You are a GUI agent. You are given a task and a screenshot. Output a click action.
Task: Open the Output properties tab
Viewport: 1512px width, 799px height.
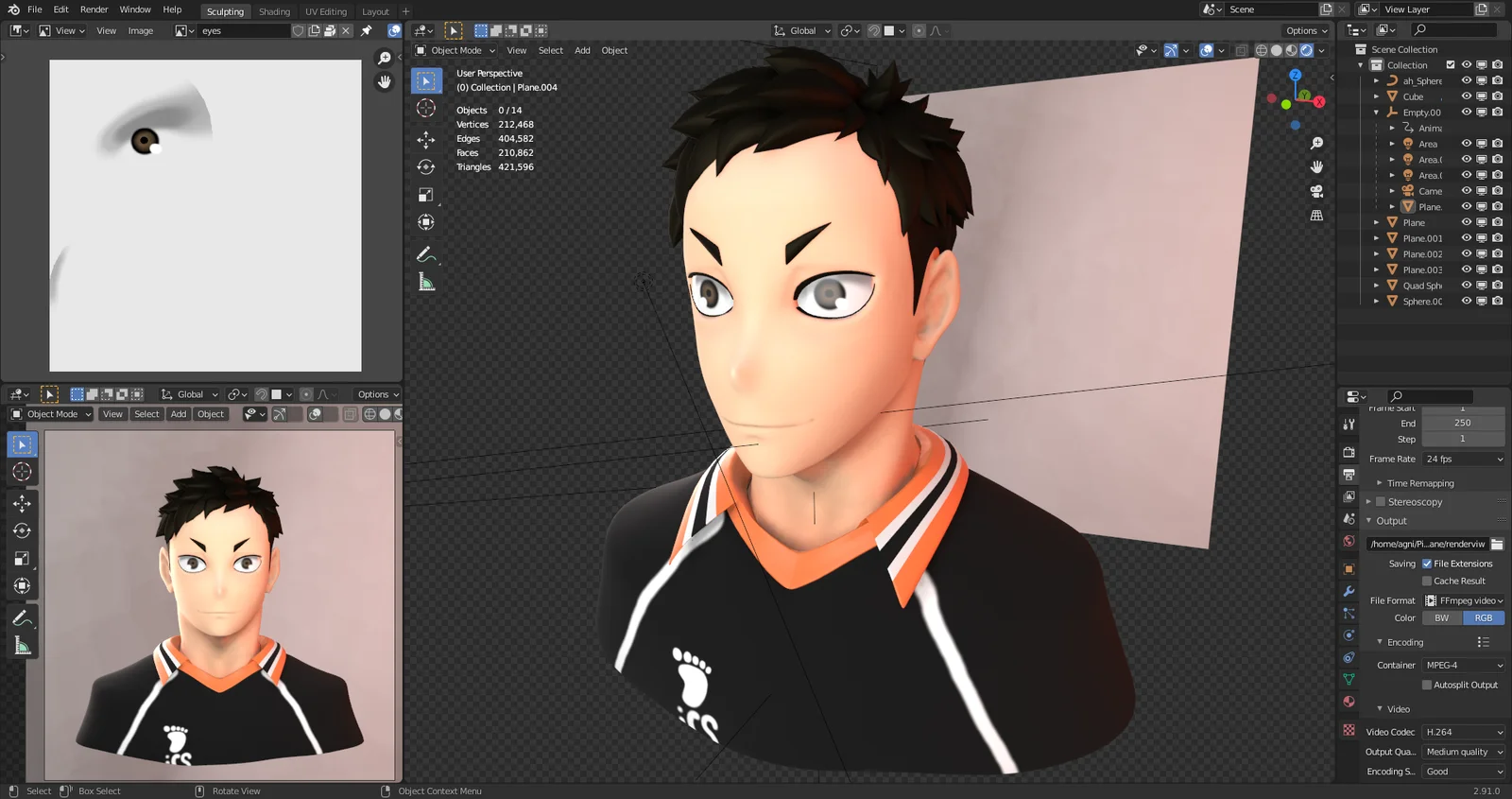pos(1349,474)
